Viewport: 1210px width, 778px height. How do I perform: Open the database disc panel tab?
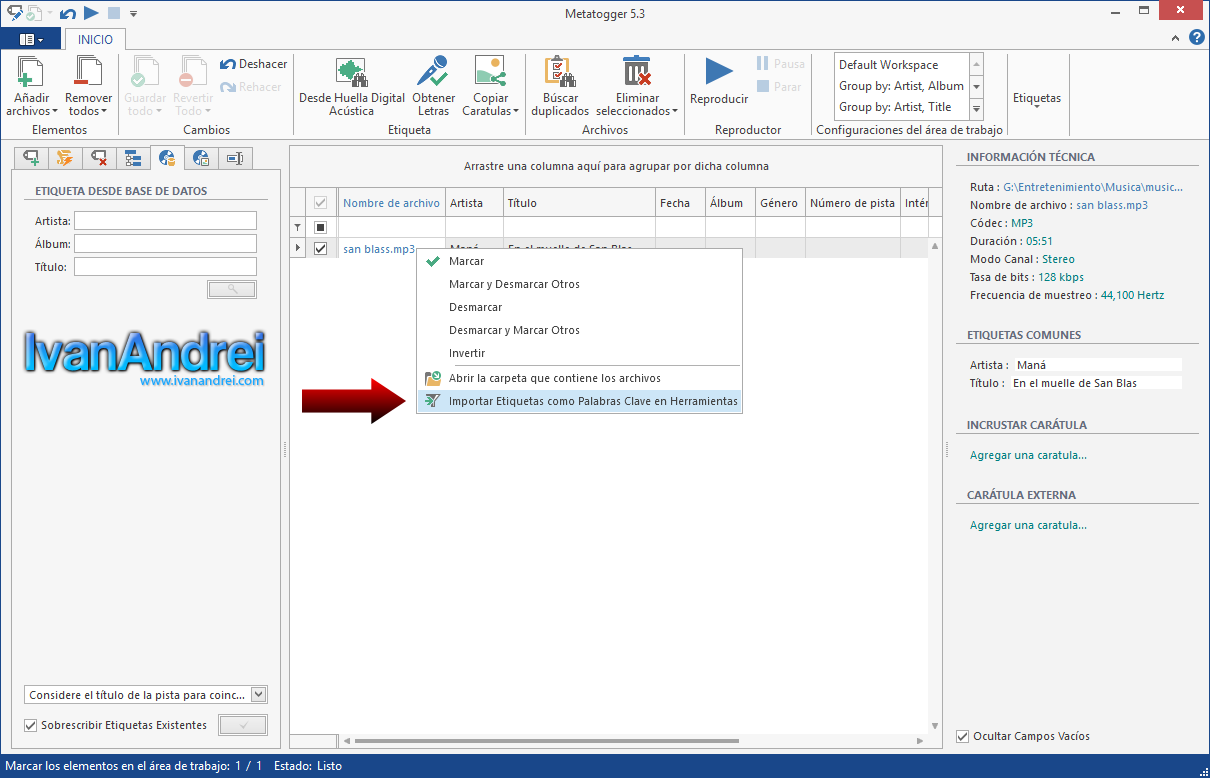click(167, 157)
